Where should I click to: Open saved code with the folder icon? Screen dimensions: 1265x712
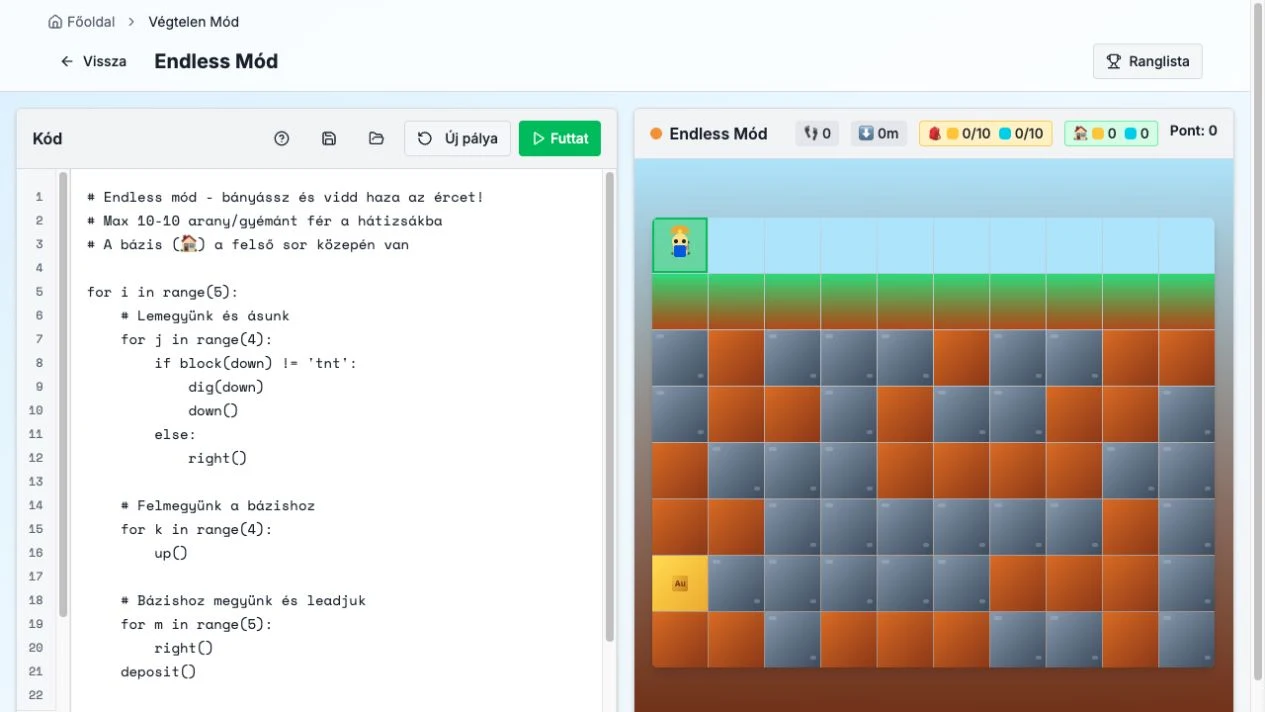tap(376, 139)
